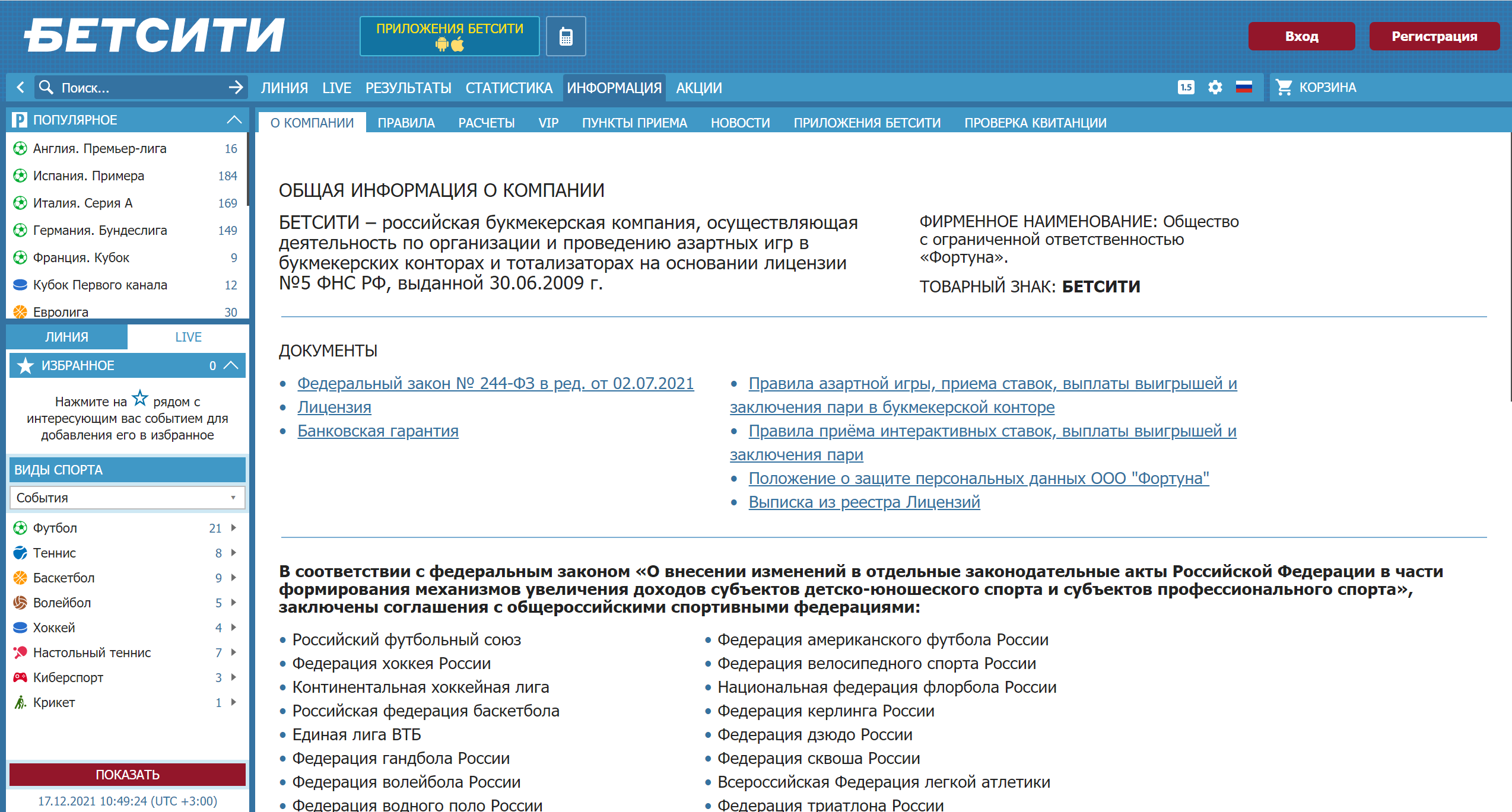Viewport: 1512px width, 812px height.
Task: Click the 1.5 odds format icon
Action: pyautogui.click(x=1186, y=88)
